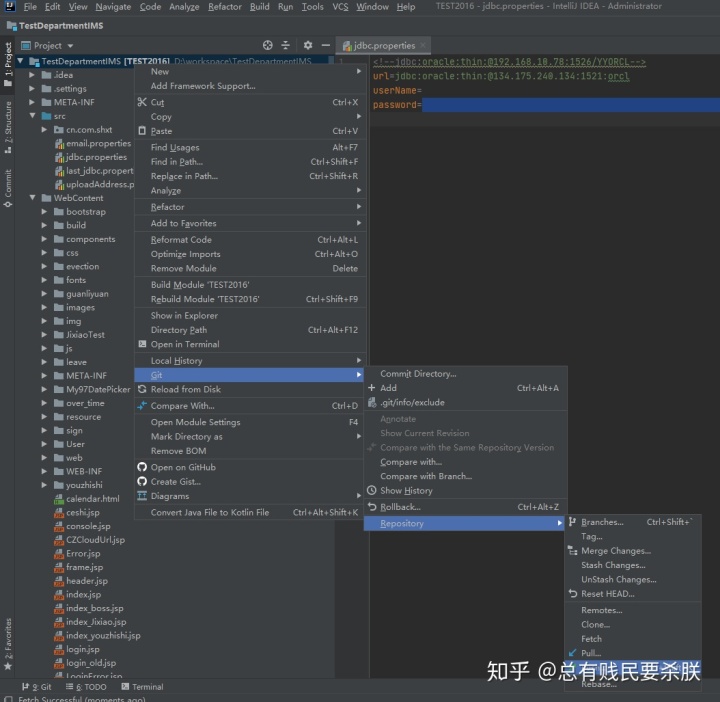The image size is (720, 702).
Task: Click TestDepartmentIMS breadcrumb in navigation bar
Action: 55,25
